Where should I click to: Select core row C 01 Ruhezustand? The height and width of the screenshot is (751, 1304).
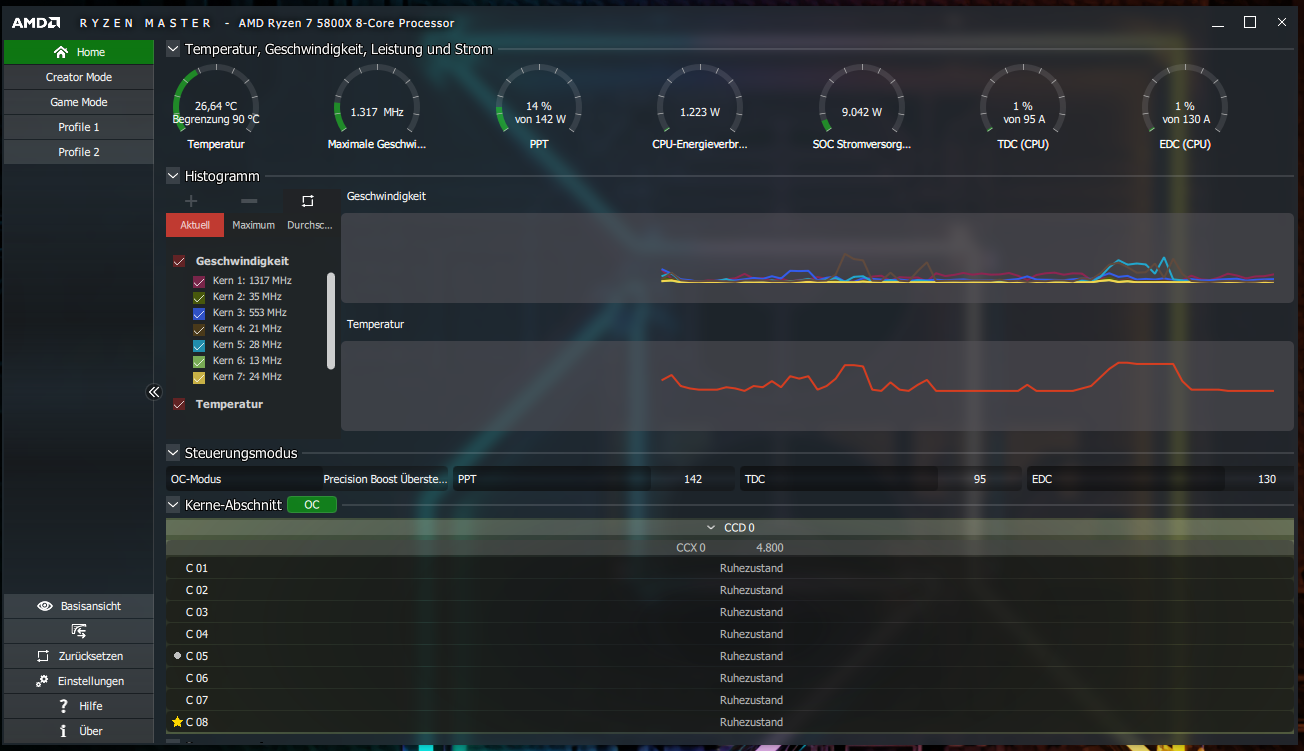730,568
